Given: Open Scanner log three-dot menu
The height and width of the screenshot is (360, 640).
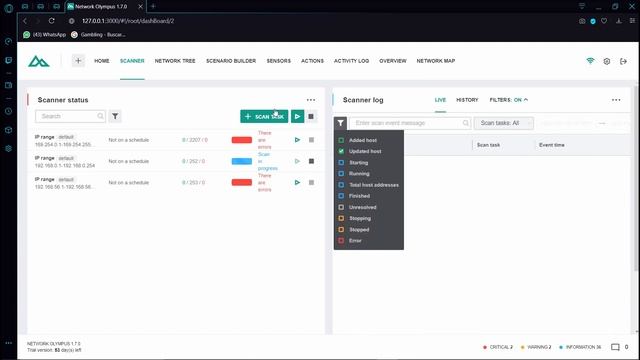Looking at the screenshot, I should 616,100.
